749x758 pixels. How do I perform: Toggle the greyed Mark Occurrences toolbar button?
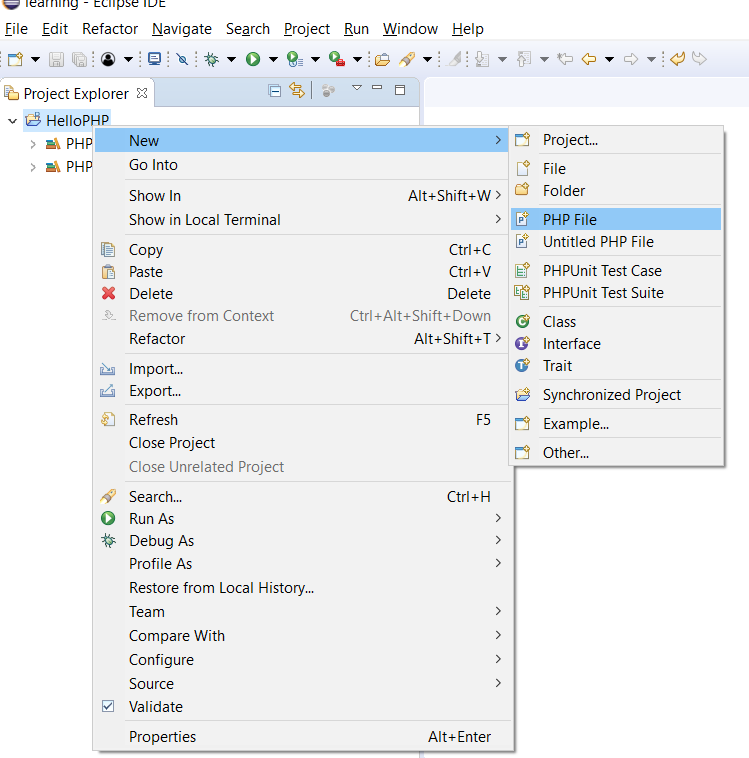tap(455, 59)
